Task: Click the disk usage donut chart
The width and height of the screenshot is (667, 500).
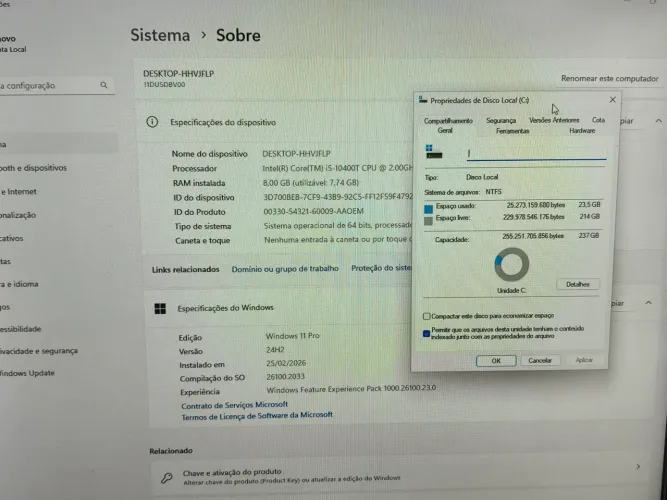Action: [x=512, y=265]
